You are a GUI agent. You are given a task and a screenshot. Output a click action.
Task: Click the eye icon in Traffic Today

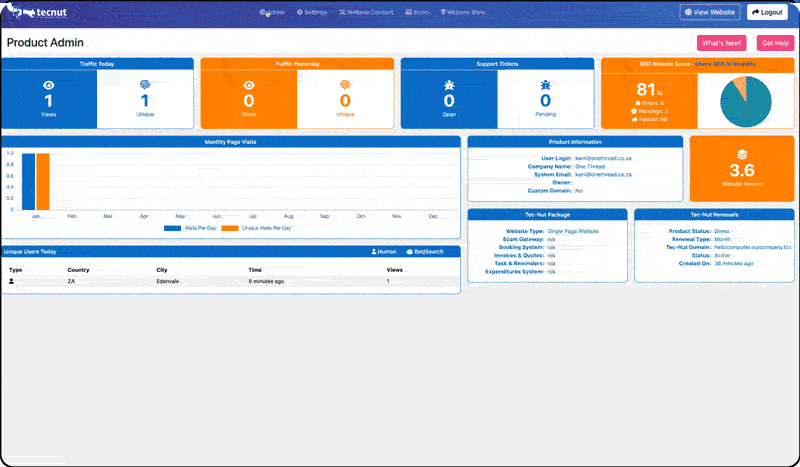[48, 85]
